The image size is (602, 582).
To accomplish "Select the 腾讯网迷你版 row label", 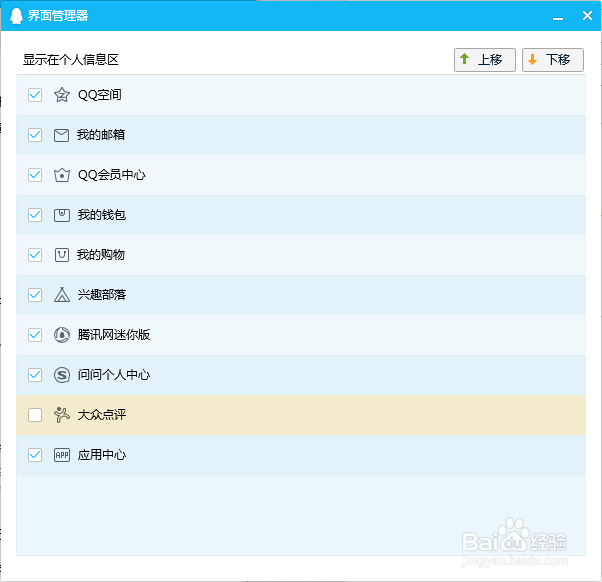I will 114,335.
